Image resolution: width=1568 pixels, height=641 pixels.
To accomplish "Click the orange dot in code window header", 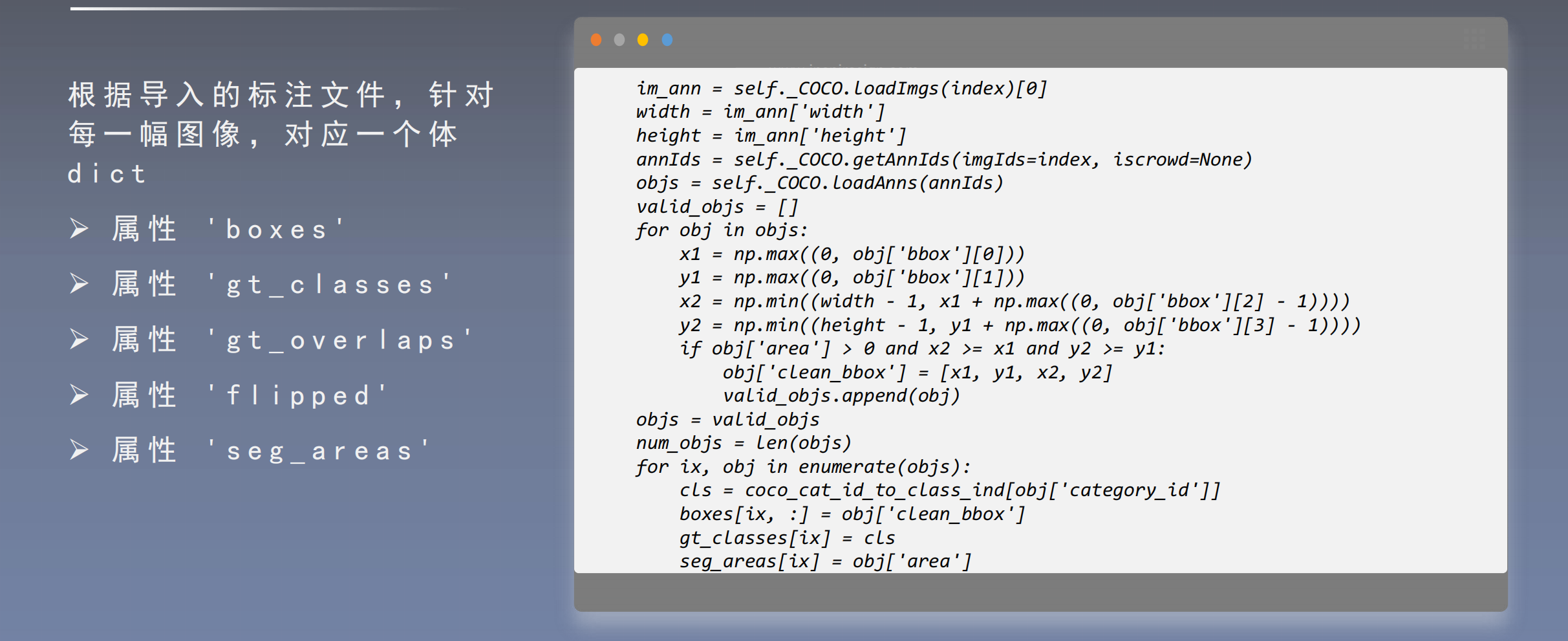I will coord(596,40).
